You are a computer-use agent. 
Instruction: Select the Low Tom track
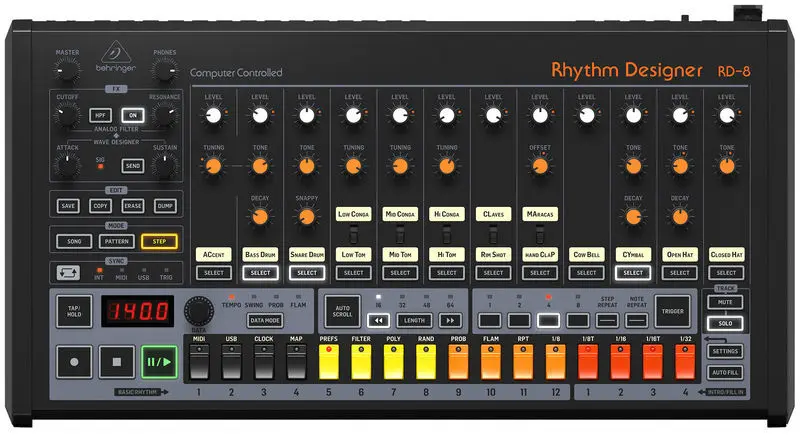tap(354, 273)
